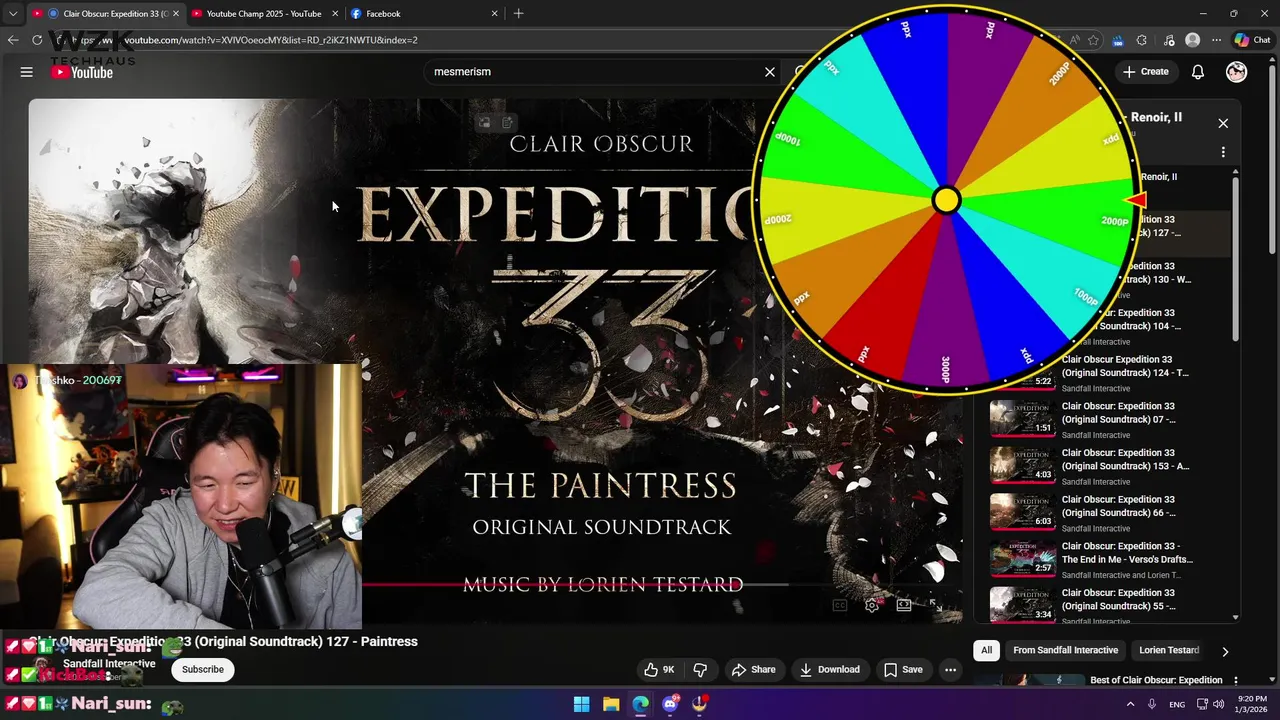Viewport: 1280px width, 720px height.
Task: Open Edge settings and more menu
Action: click(1216, 40)
